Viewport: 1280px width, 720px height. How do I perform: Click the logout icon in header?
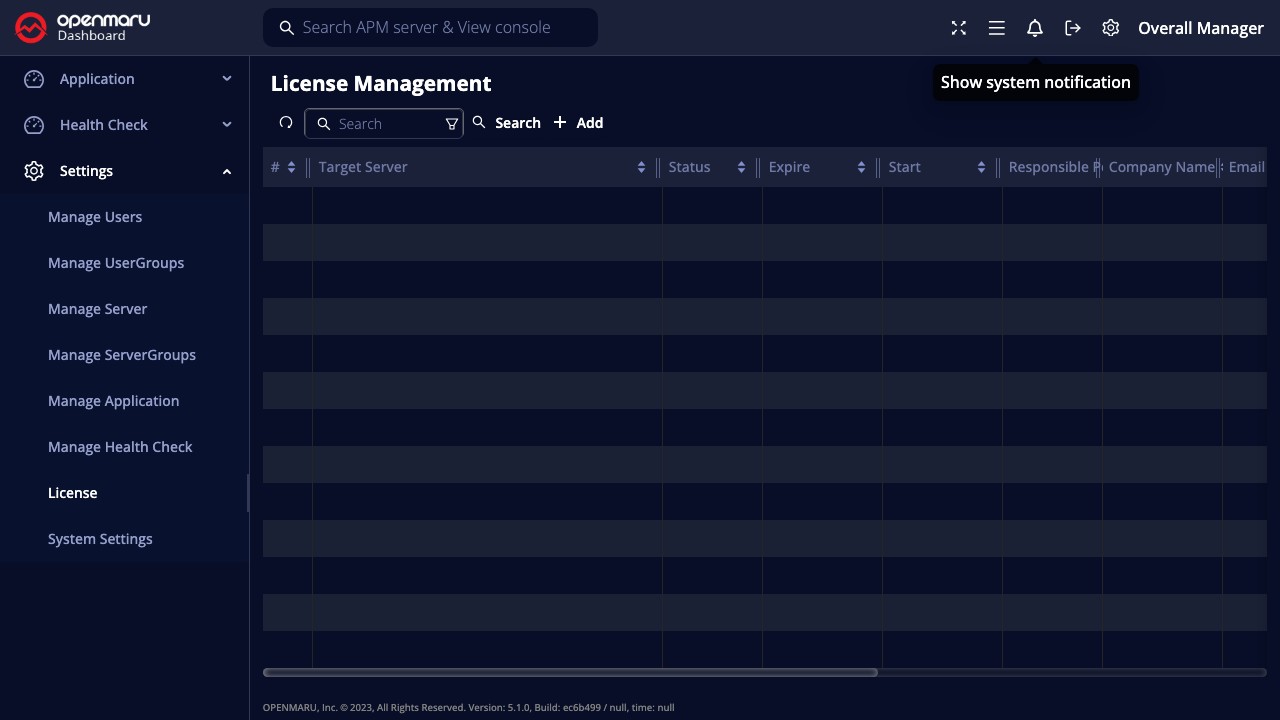coord(1072,28)
